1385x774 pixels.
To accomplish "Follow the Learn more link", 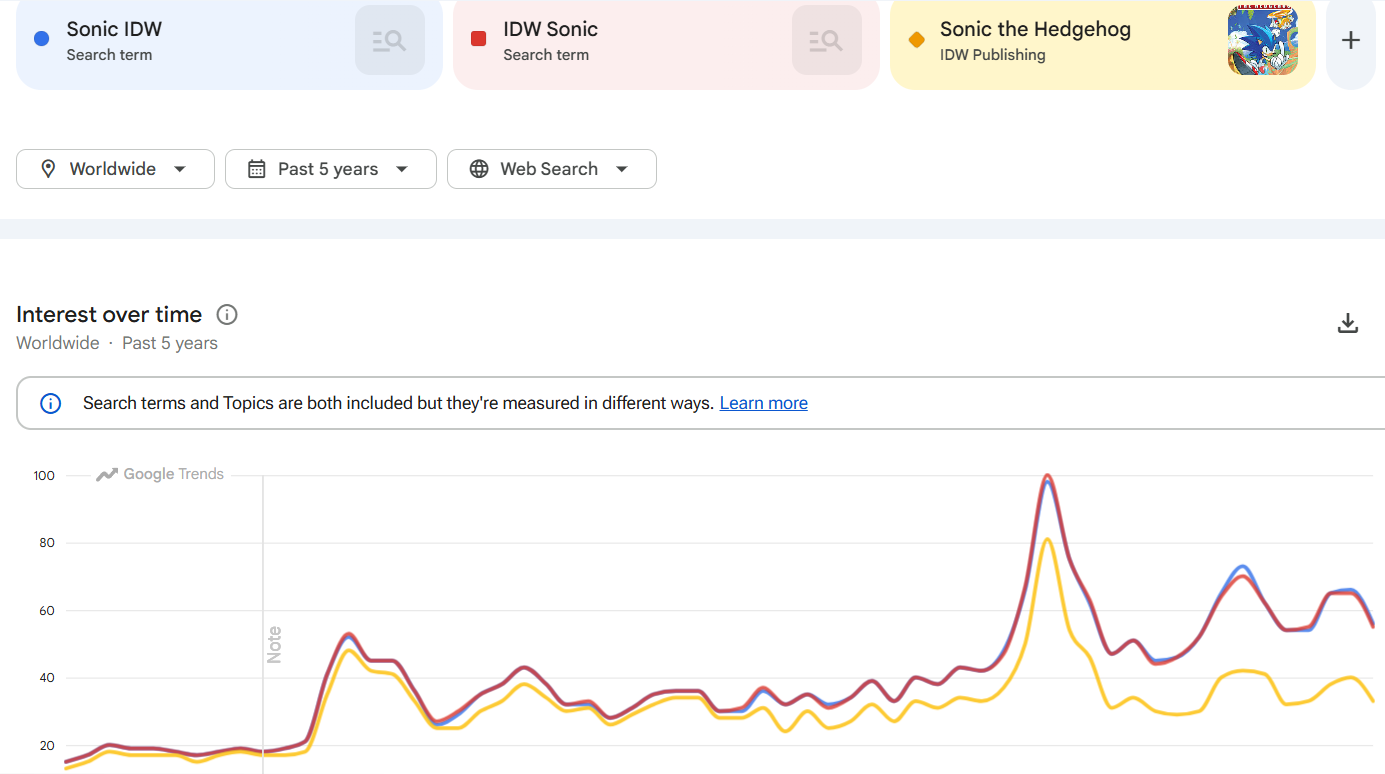I will click(764, 403).
